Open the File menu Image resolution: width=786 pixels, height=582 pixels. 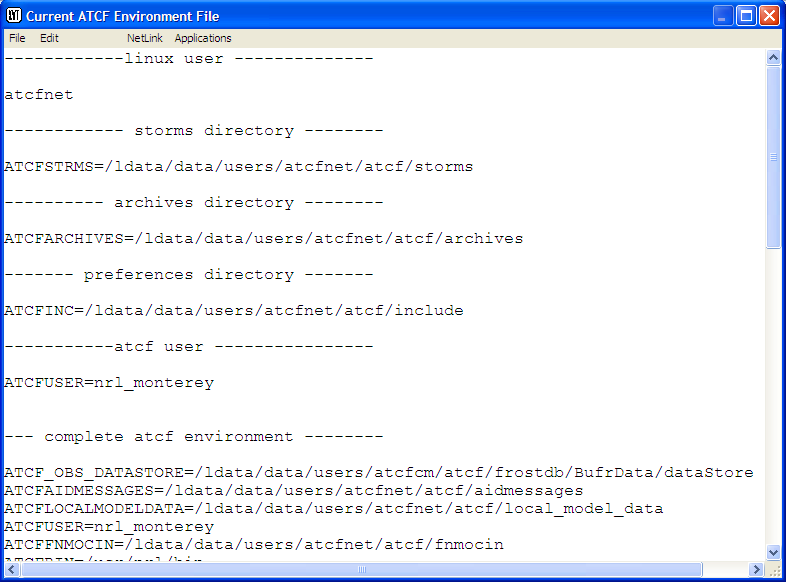point(17,38)
